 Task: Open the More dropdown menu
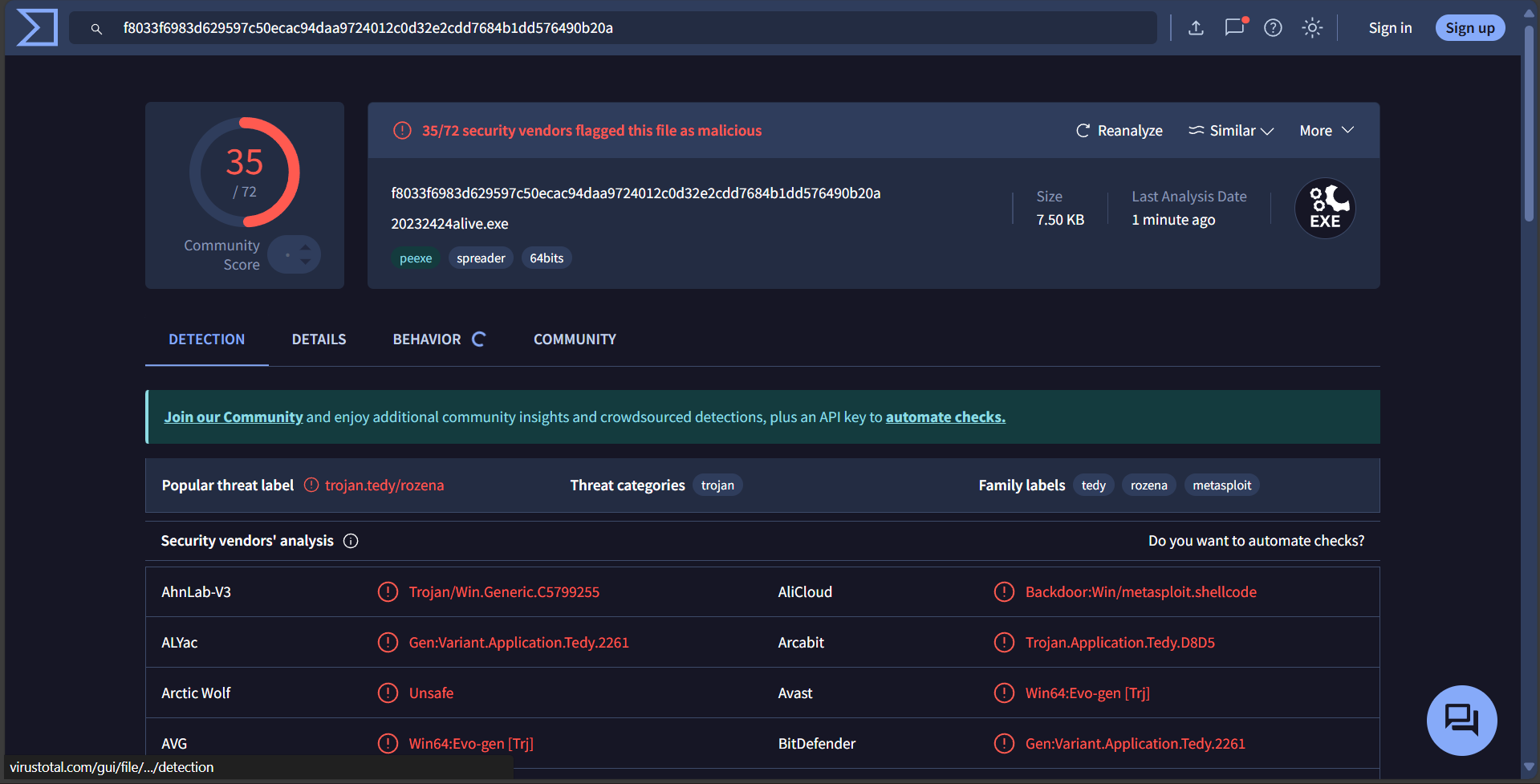coord(1327,131)
